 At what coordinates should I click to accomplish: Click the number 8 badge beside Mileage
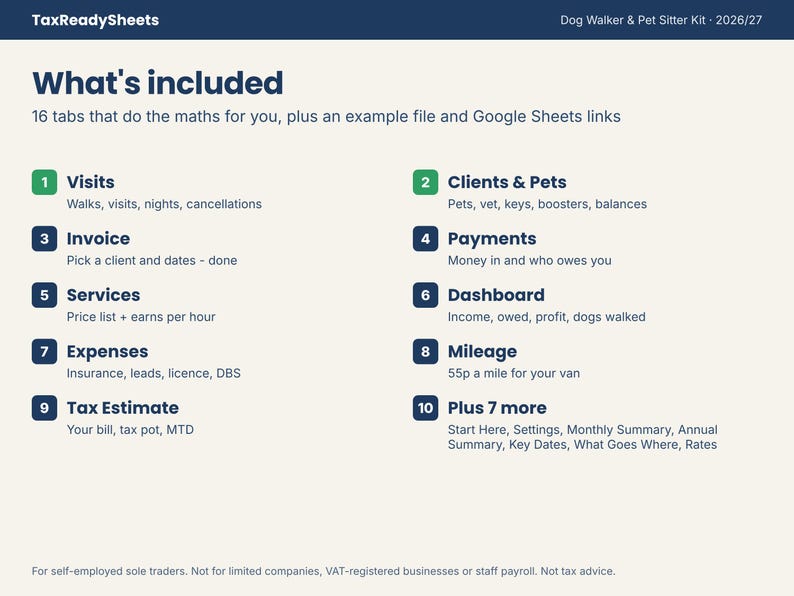(x=425, y=351)
